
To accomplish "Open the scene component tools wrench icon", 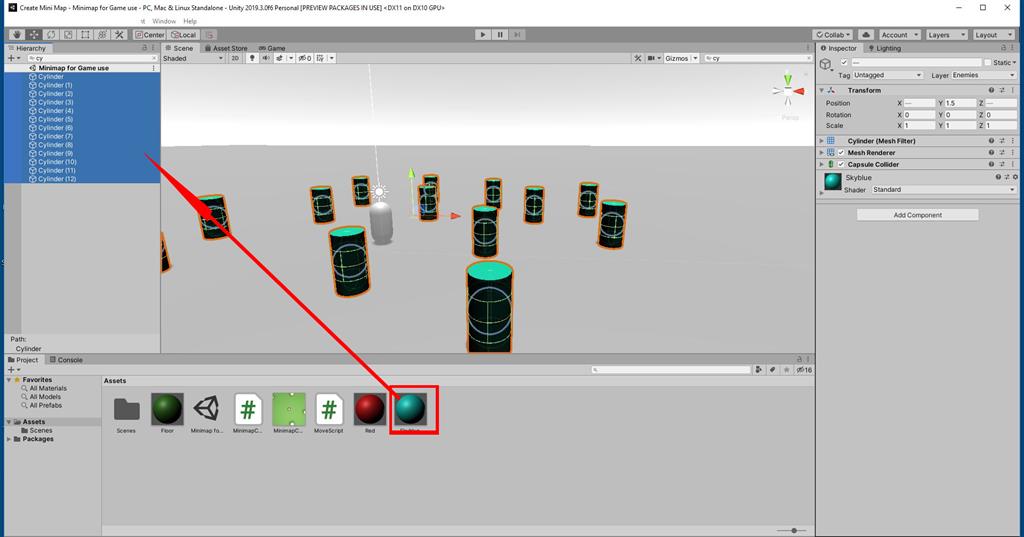I will pyautogui.click(x=637, y=58).
